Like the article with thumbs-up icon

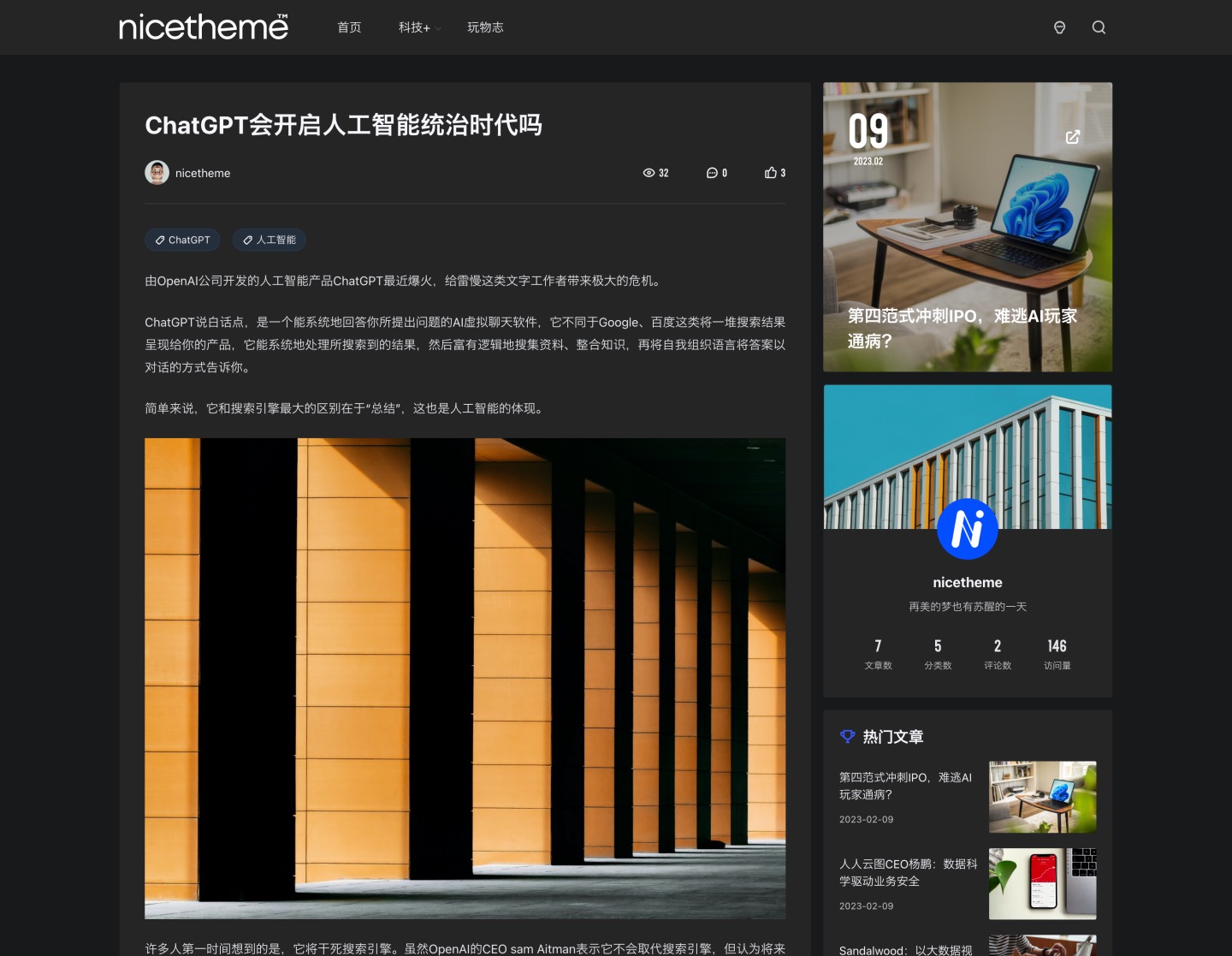point(771,173)
